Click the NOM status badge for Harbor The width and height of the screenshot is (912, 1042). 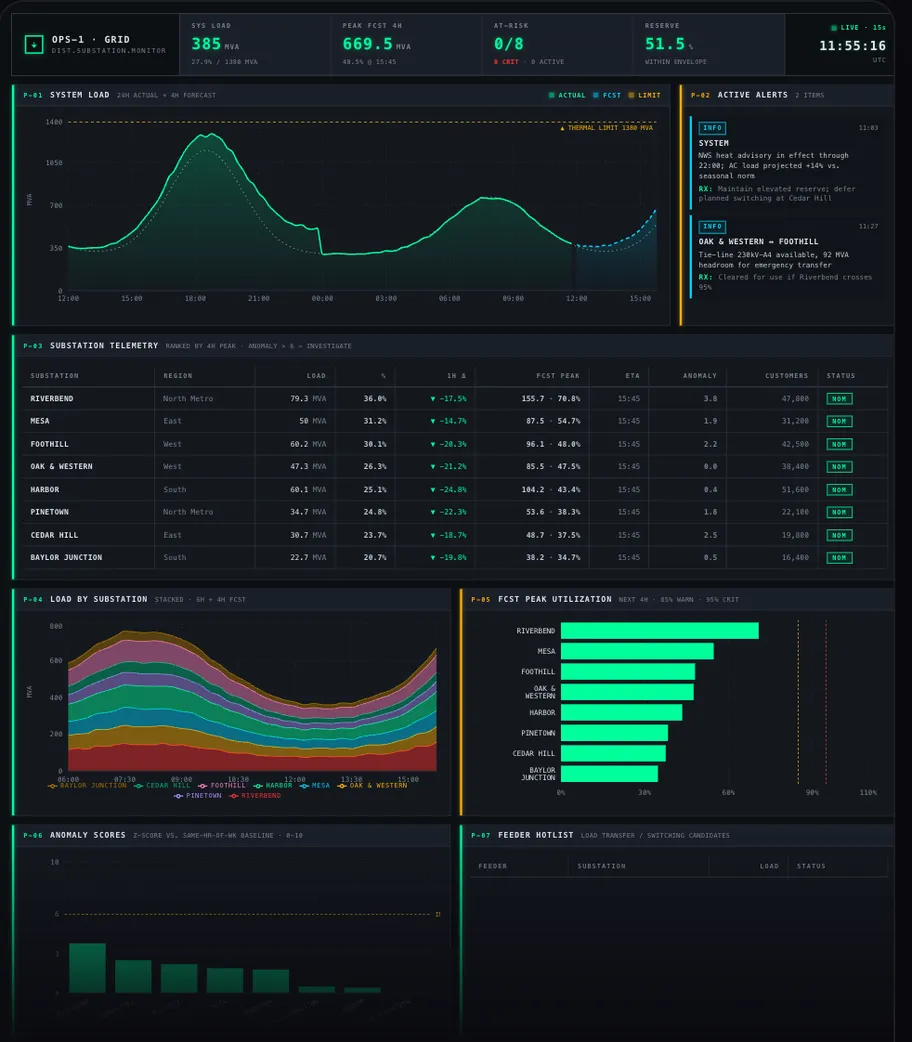840,490
